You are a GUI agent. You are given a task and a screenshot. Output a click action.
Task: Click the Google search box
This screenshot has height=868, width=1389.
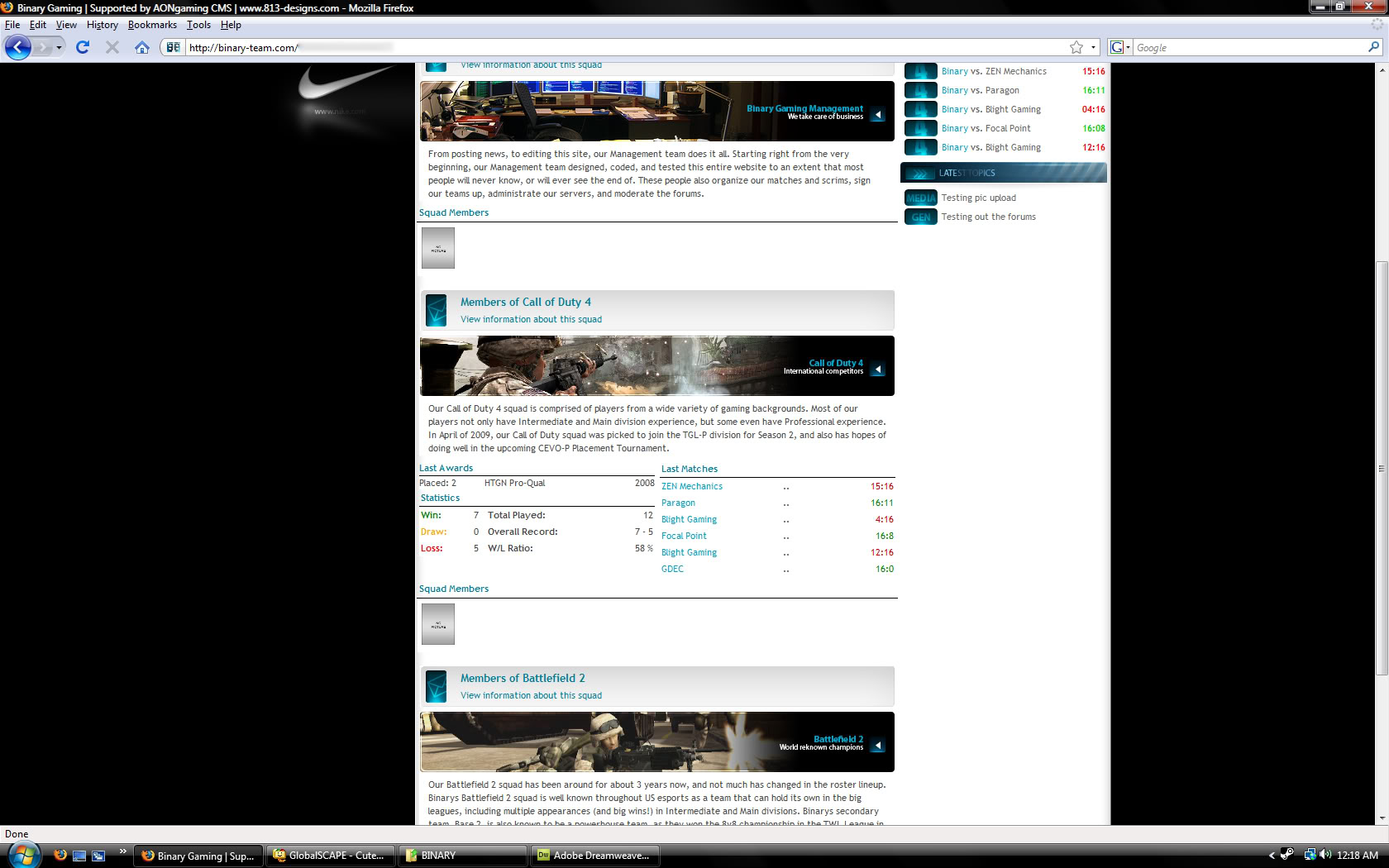click(1249, 47)
